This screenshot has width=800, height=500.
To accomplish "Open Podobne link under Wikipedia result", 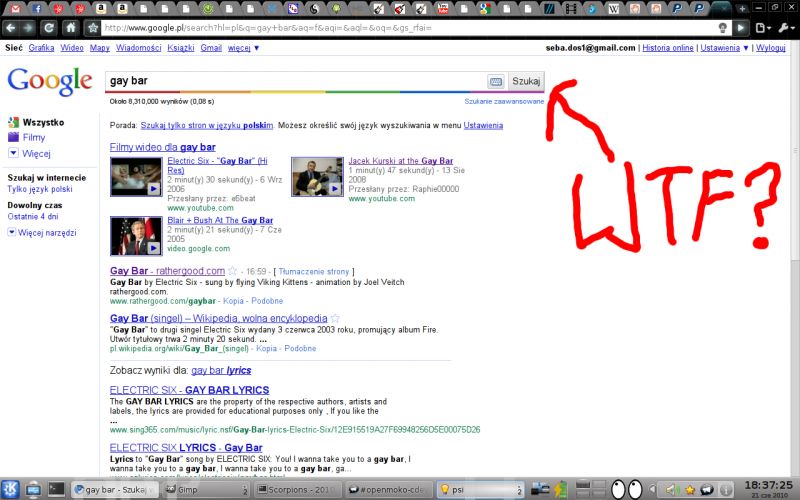I will (x=300, y=348).
